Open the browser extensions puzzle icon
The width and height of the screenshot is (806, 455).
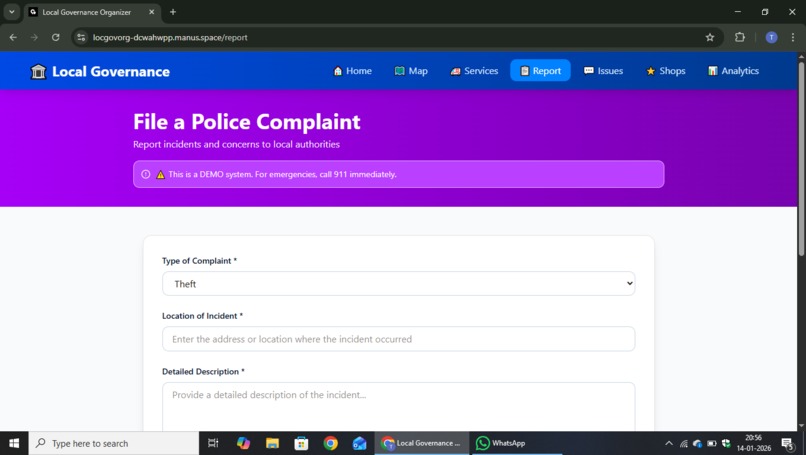click(740, 38)
